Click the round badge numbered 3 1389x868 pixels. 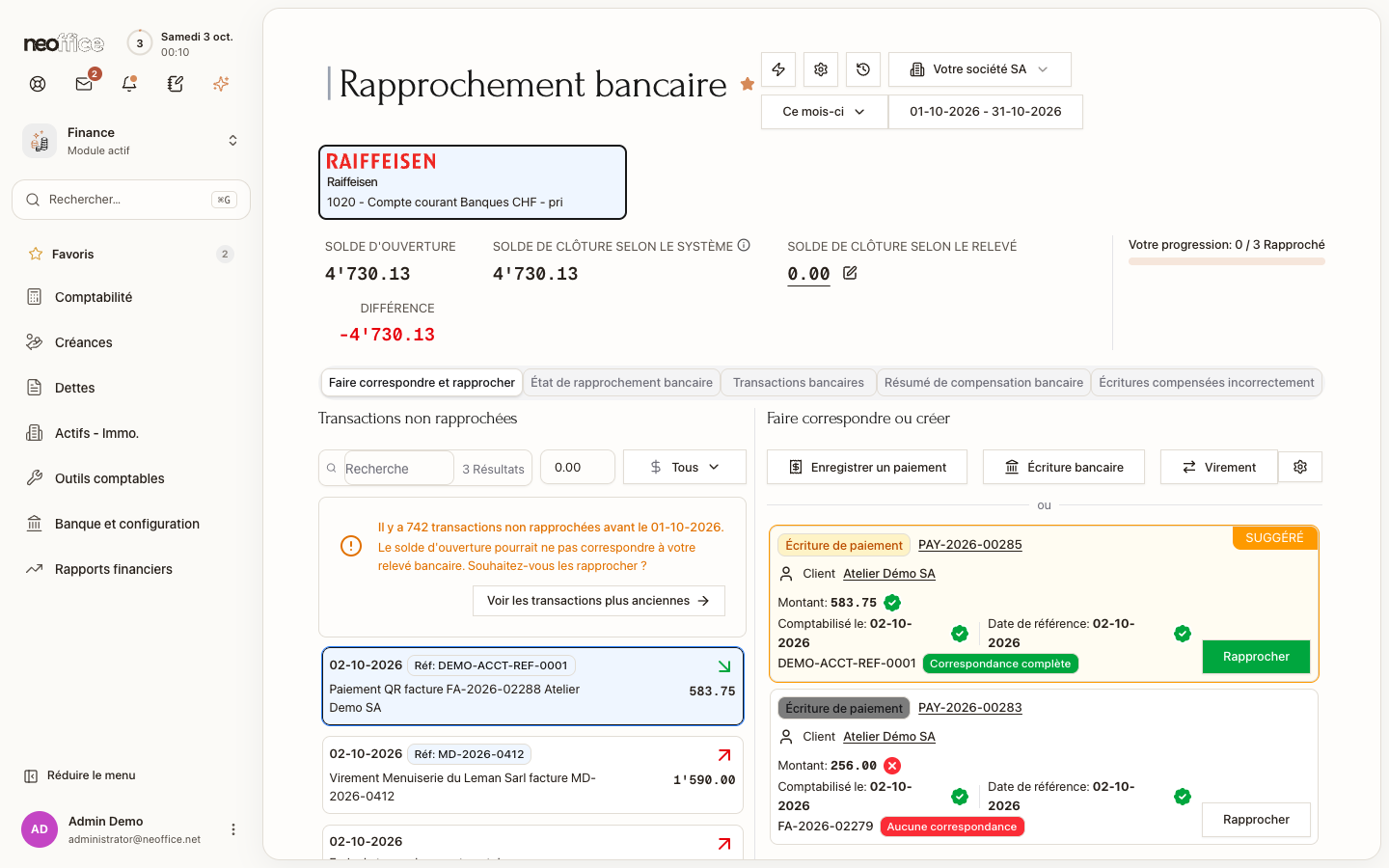click(140, 43)
